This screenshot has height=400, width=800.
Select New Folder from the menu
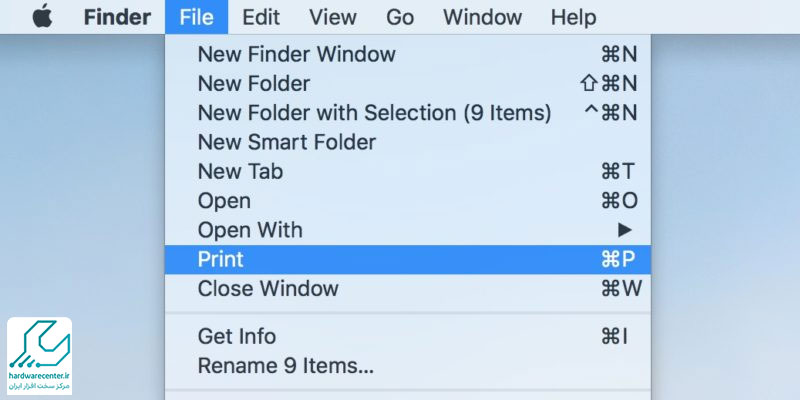pyautogui.click(x=408, y=84)
